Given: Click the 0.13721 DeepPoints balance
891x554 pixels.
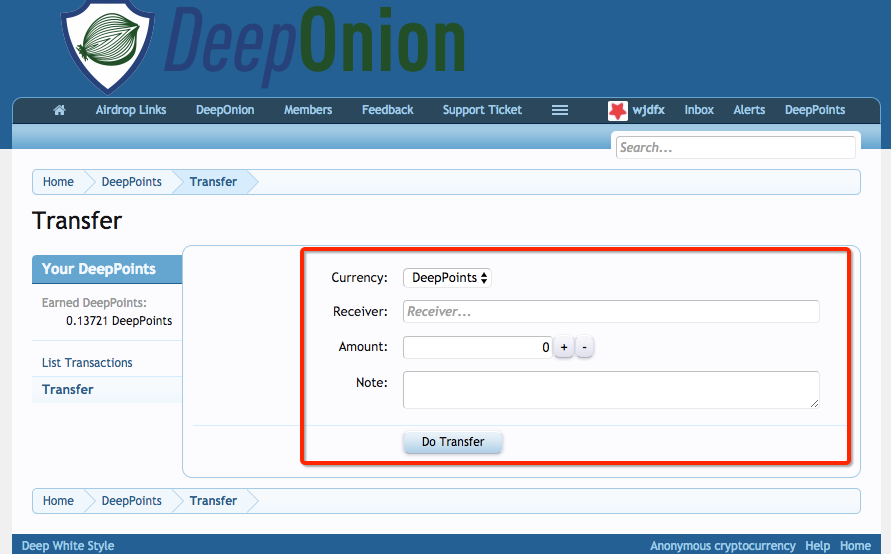Looking at the screenshot, I should point(119,321).
